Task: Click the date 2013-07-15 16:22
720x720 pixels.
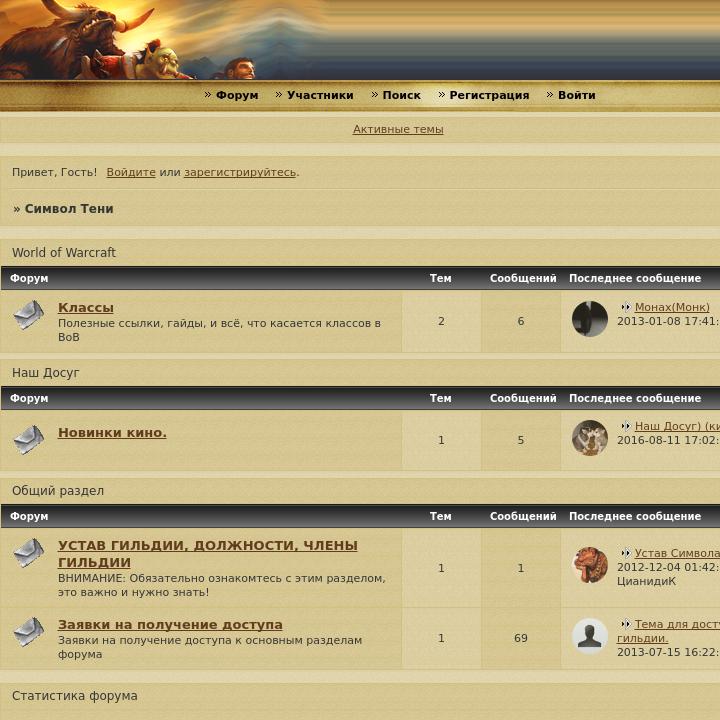Action: coord(668,652)
